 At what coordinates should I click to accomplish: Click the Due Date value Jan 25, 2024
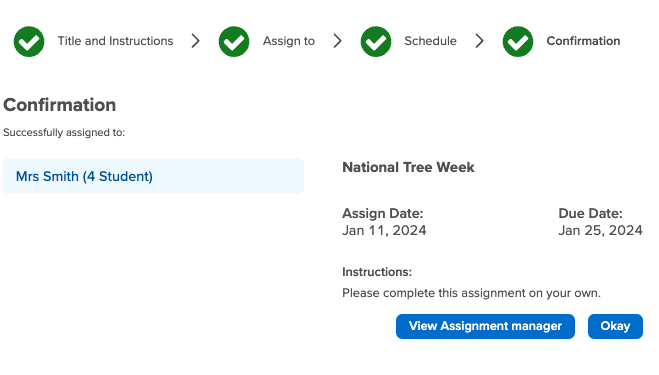click(600, 230)
